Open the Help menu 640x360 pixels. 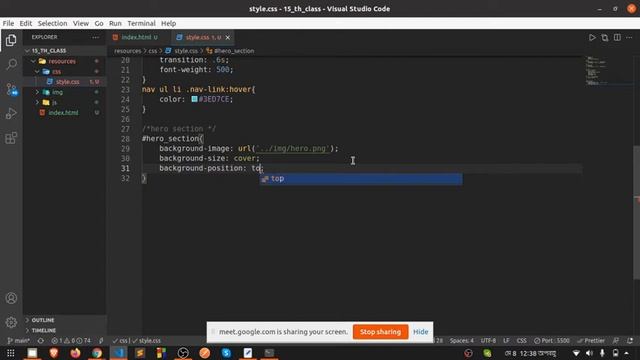(168, 23)
